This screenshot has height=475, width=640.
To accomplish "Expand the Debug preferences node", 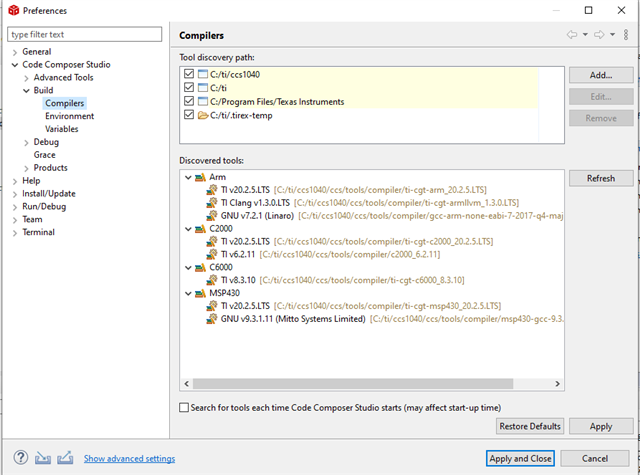I will pyautogui.click(x=26, y=142).
